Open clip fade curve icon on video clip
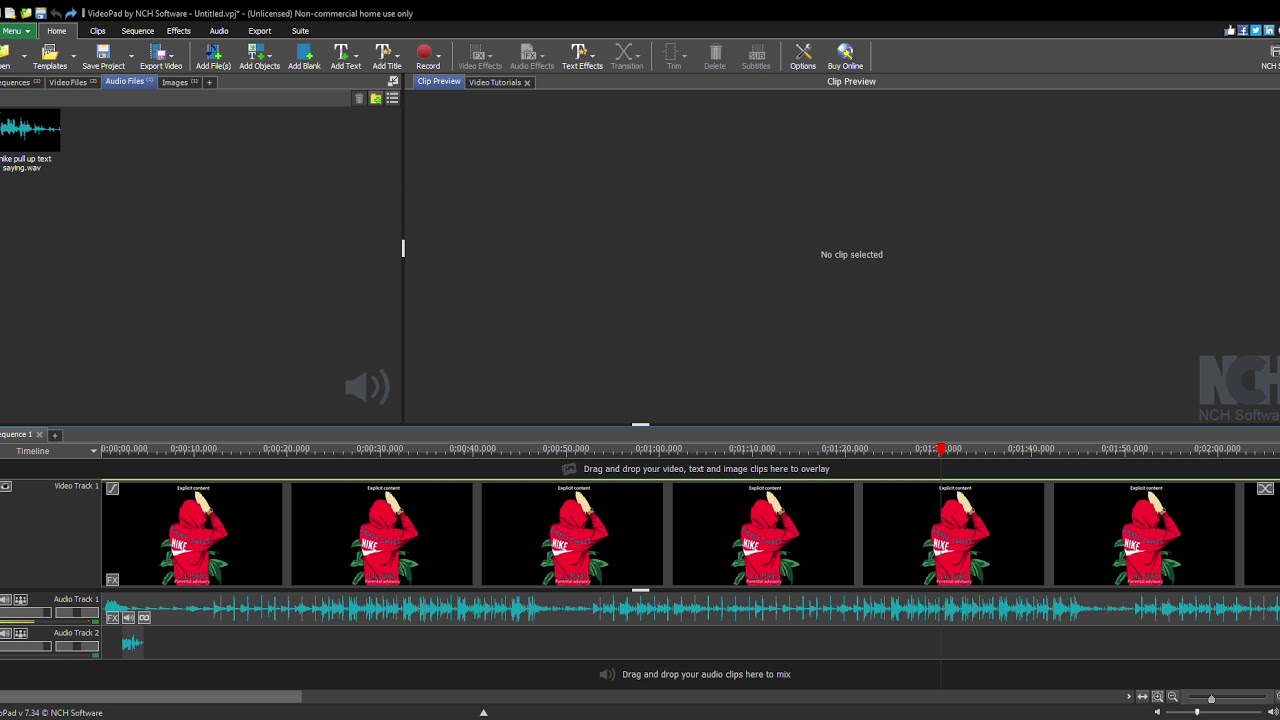Image resolution: width=1280 pixels, height=720 pixels. 112,488
